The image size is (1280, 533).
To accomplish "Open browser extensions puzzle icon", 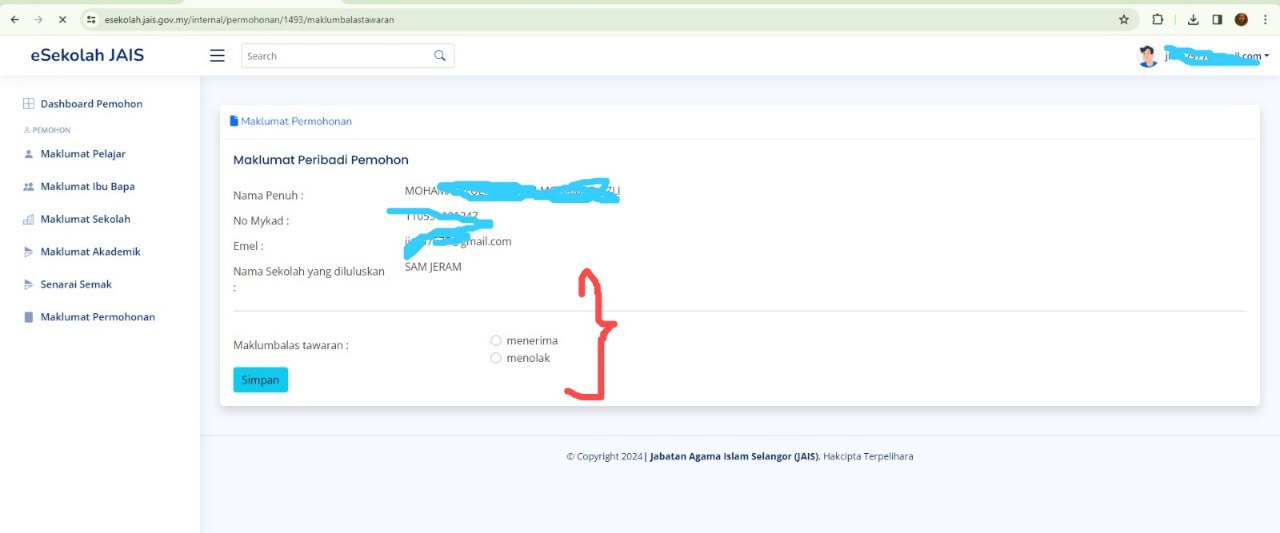I will pos(1158,19).
